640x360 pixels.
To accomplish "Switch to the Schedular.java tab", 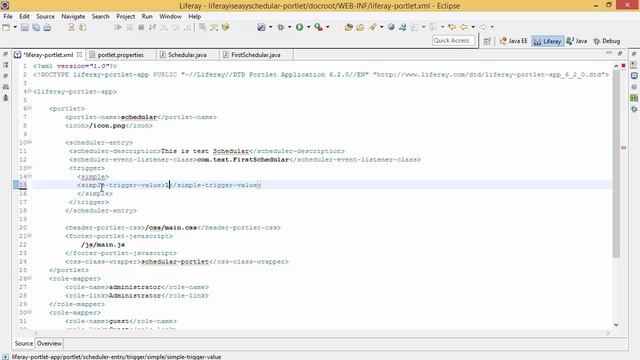I will pos(187,55).
